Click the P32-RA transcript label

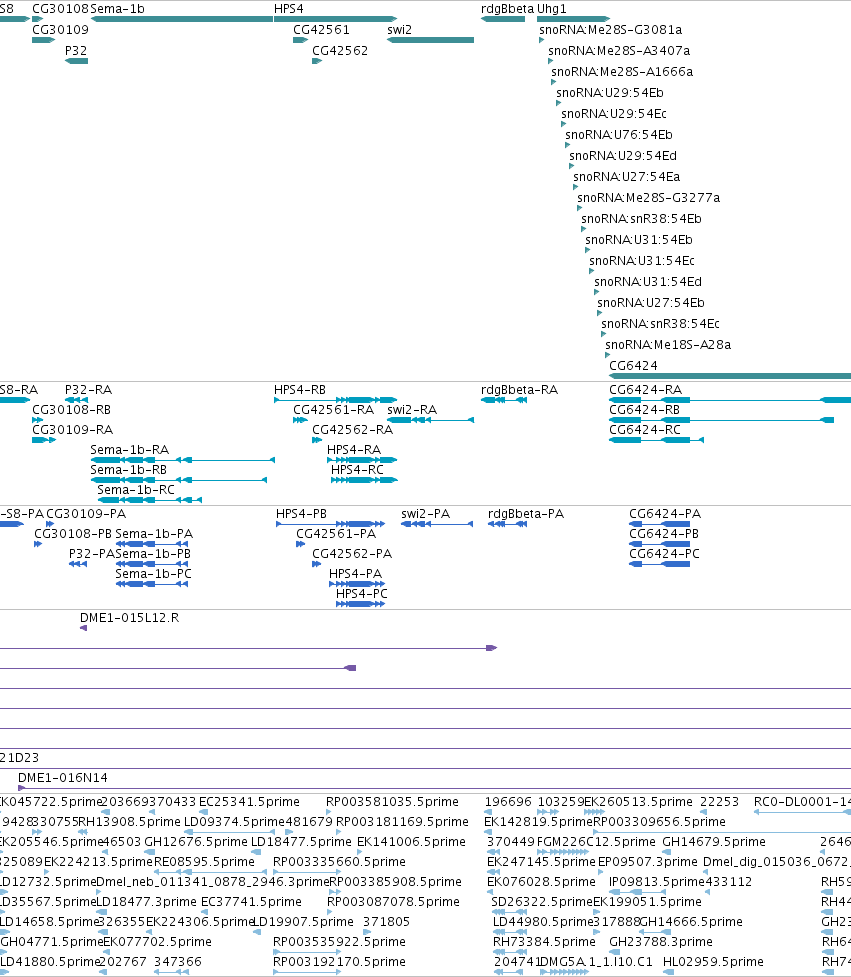coord(88,389)
